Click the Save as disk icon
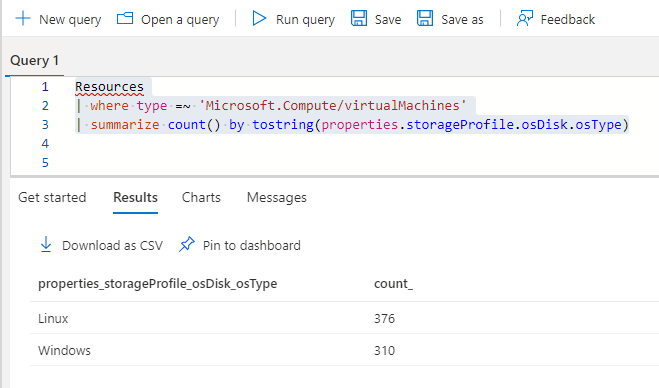The image size is (659, 388). (x=425, y=19)
